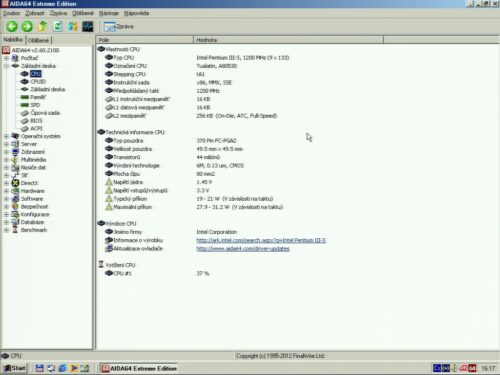The height and width of the screenshot is (375, 500).
Task: Open the Zpráva menu in menu bar
Action: pos(58,13)
